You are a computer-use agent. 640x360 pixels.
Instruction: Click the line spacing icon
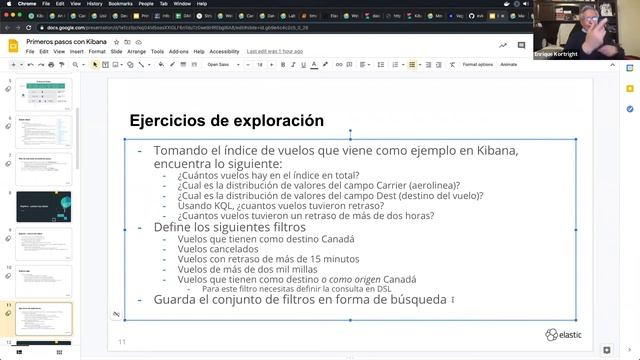pos(381,64)
